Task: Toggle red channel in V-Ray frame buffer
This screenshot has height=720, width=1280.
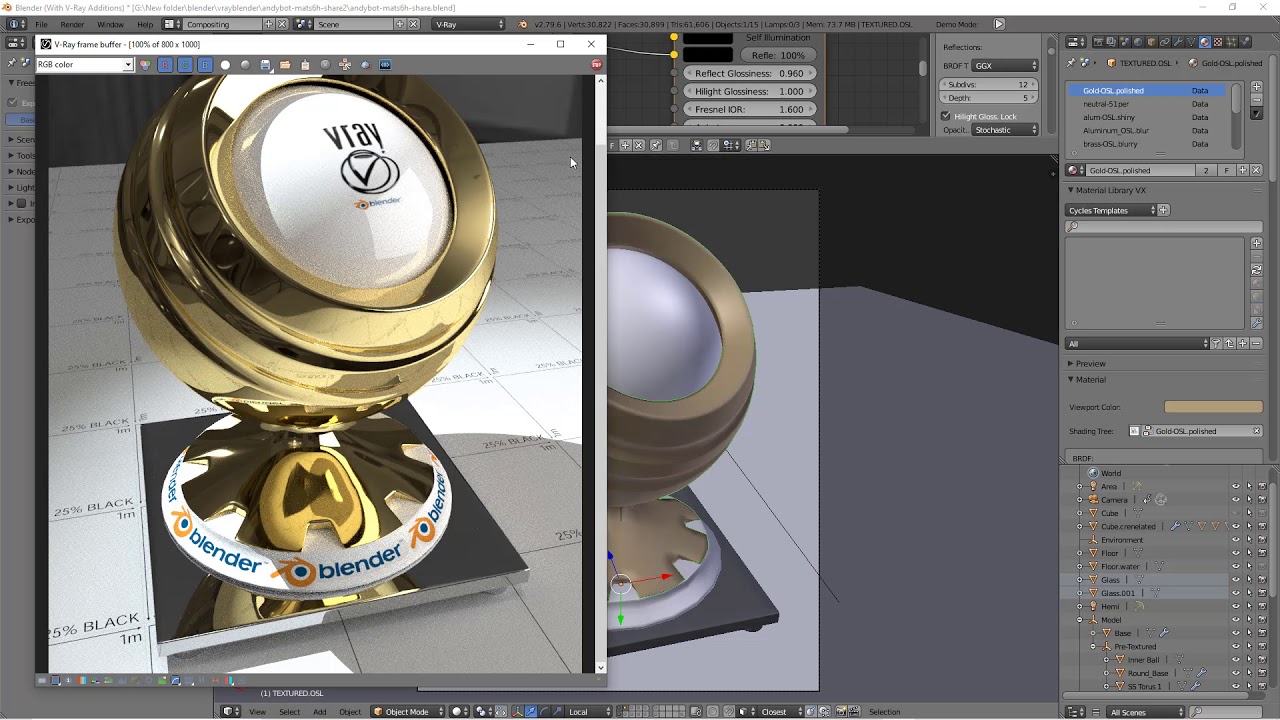Action: pos(165,64)
